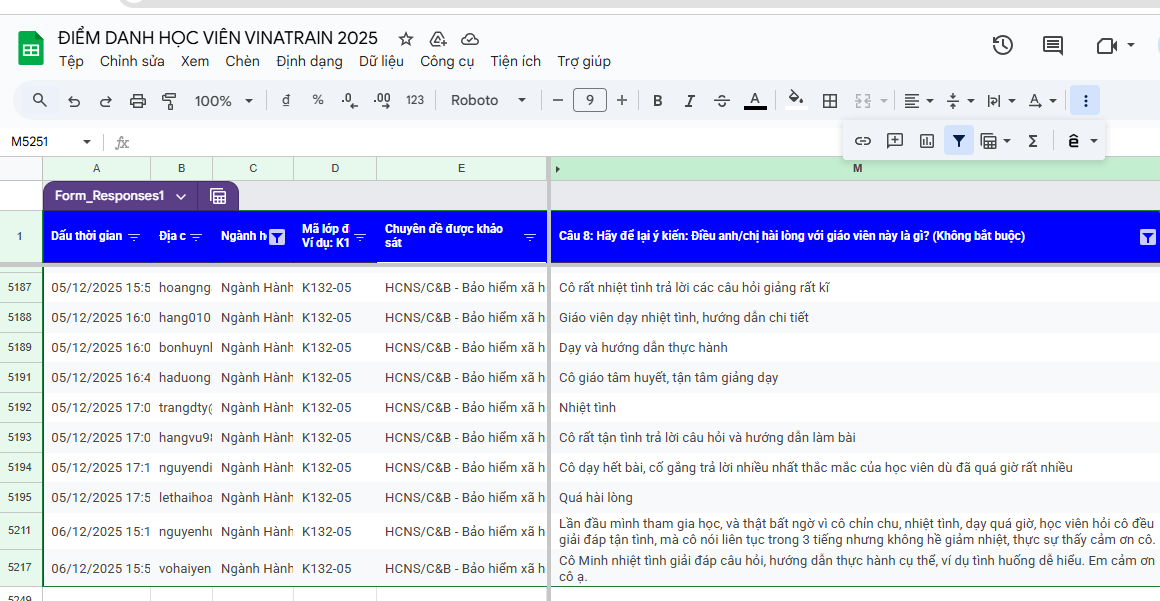Open the 100% zoom dropdown
This screenshot has width=1160, height=601.
[x=224, y=100]
